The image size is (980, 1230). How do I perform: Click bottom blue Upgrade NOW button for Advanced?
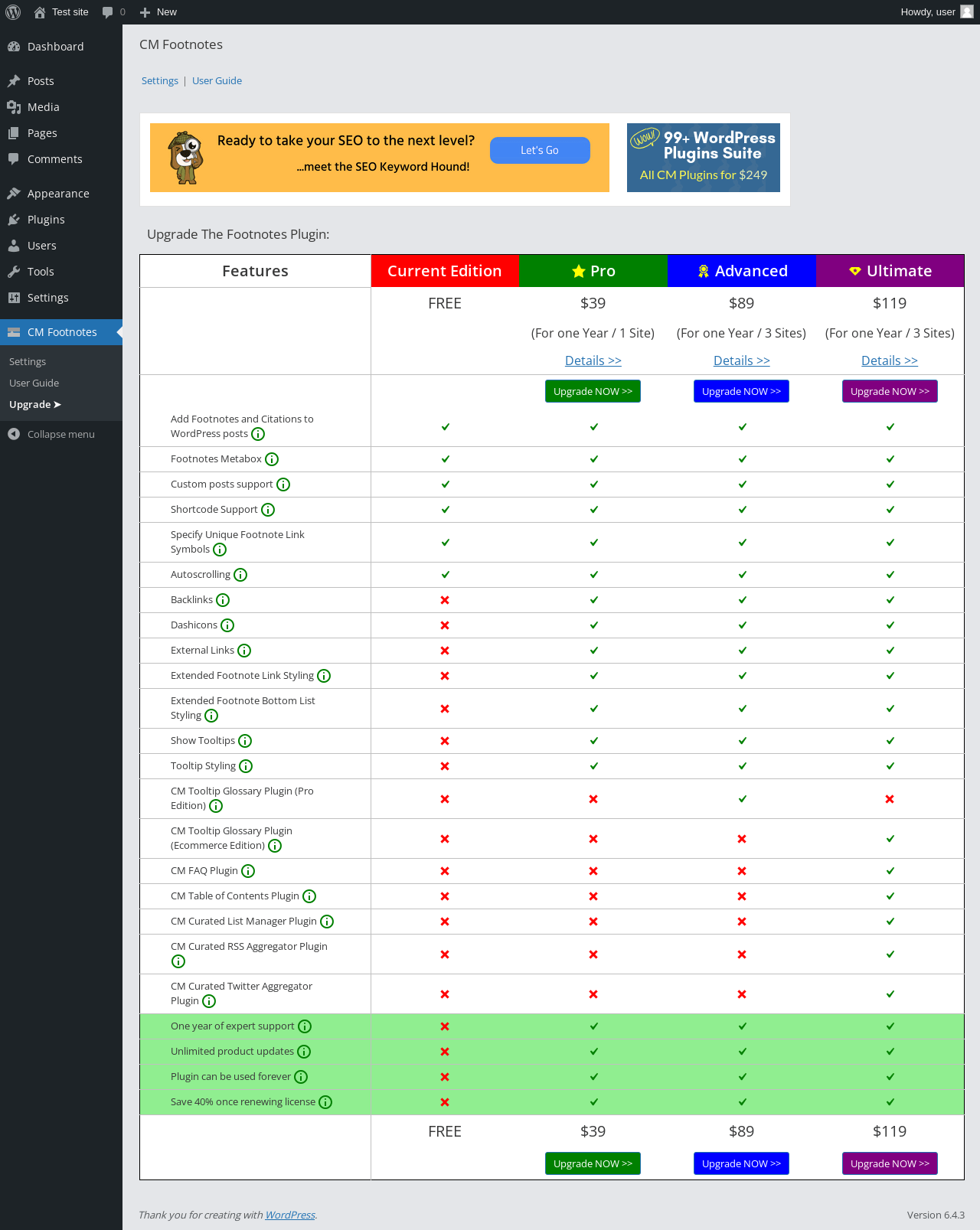click(742, 1163)
